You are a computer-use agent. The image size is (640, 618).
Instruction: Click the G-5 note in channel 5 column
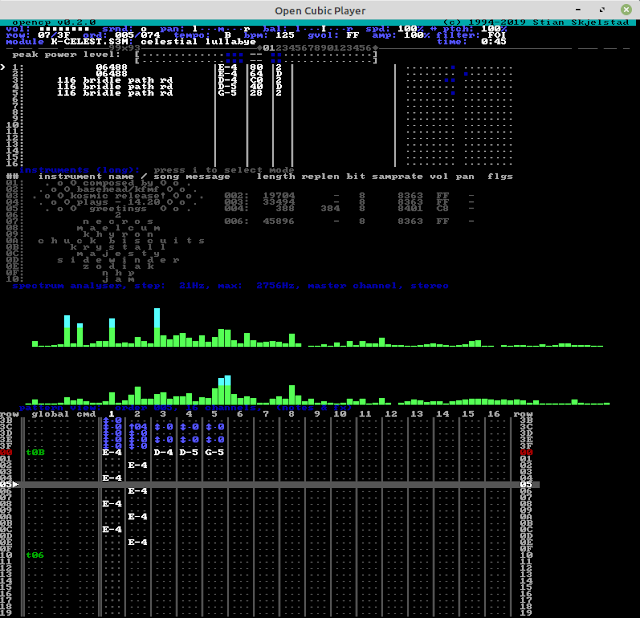[215, 452]
